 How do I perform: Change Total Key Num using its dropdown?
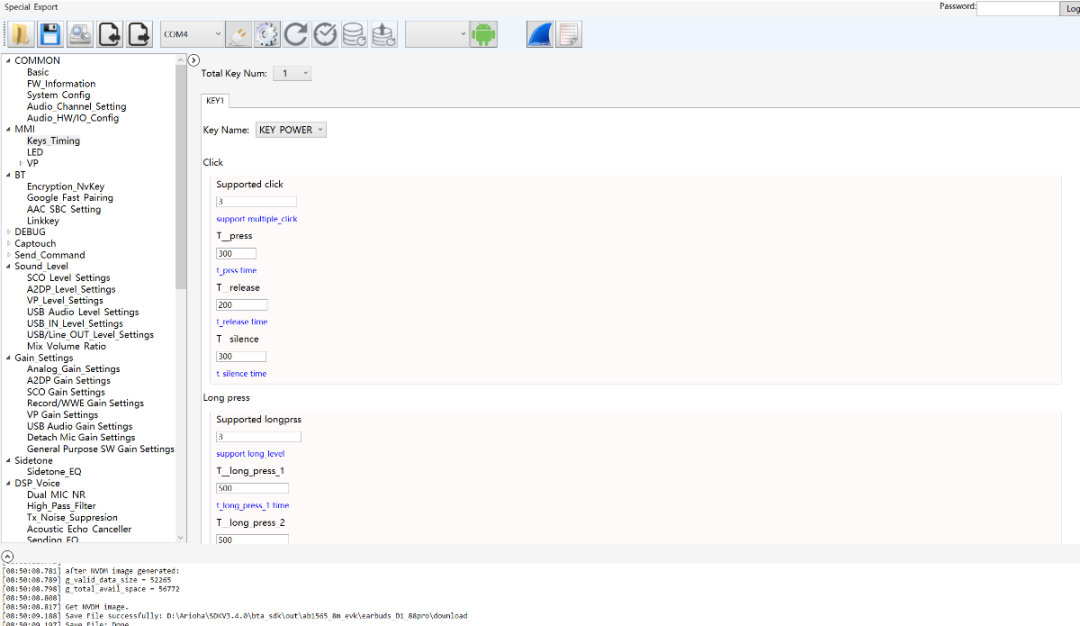(x=291, y=72)
